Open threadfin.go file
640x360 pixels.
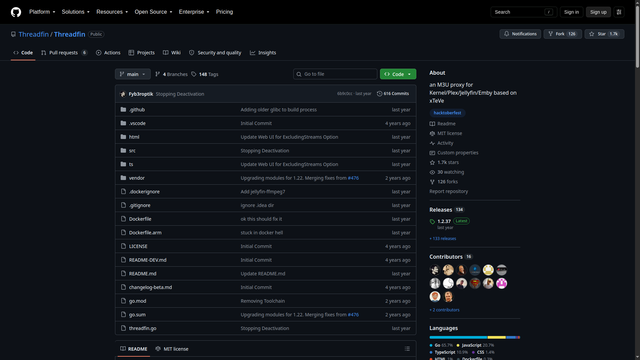tap(142, 328)
